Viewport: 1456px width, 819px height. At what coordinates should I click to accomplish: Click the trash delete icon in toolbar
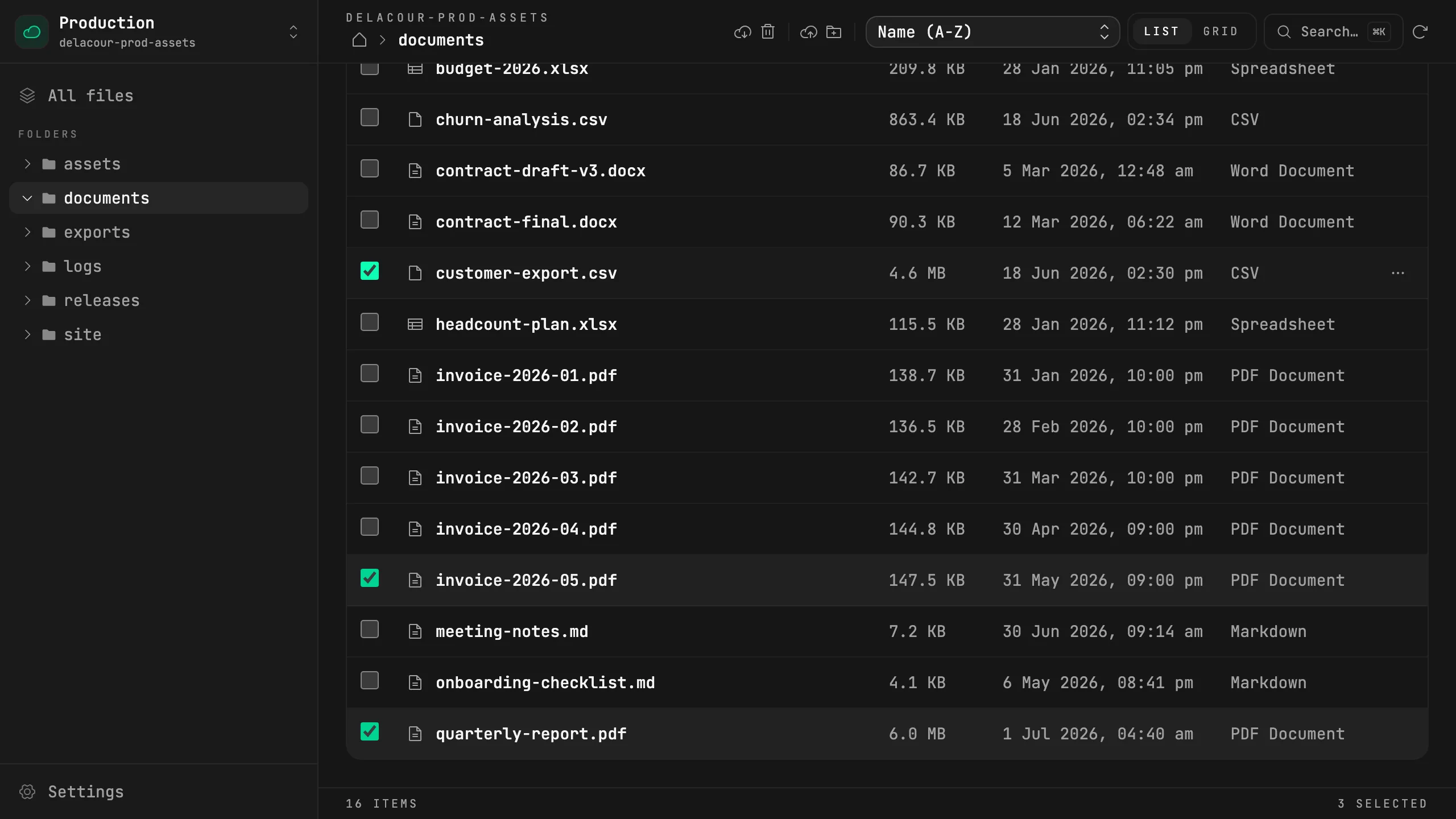tap(768, 32)
